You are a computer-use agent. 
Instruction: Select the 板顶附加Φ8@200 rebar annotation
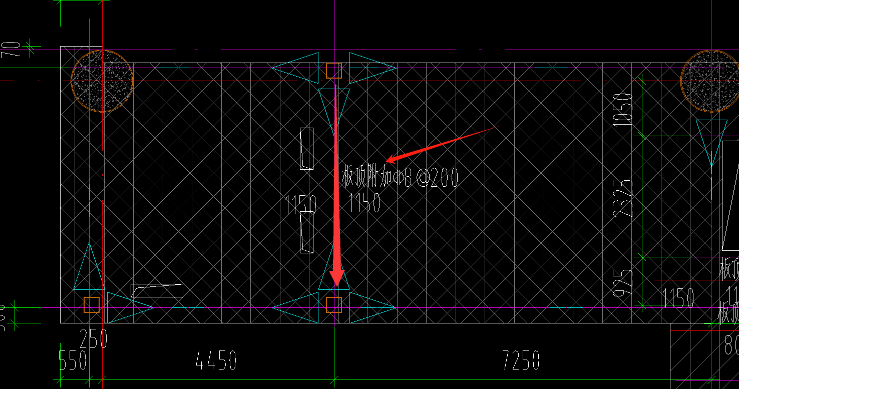pyautogui.click(x=400, y=177)
